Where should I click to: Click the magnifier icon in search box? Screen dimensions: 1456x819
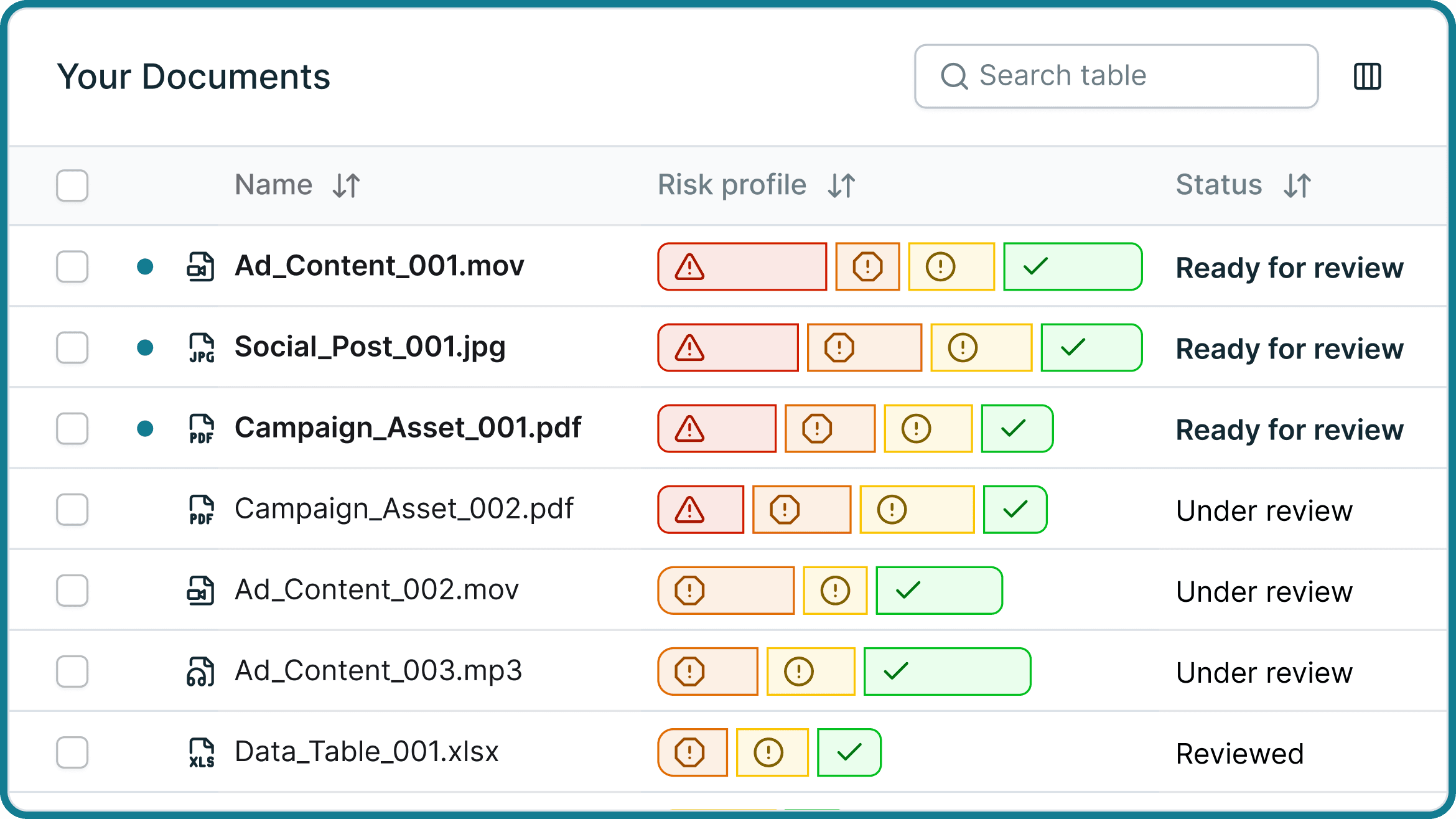[954, 77]
